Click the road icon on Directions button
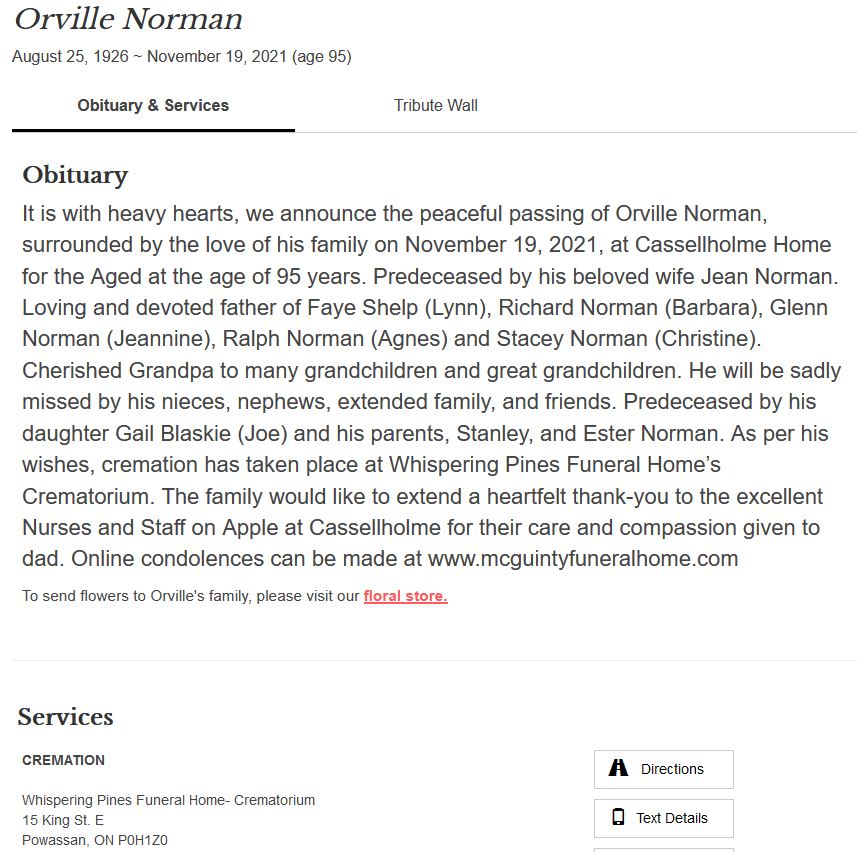This screenshot has height=852, width=857. point(619,768)
